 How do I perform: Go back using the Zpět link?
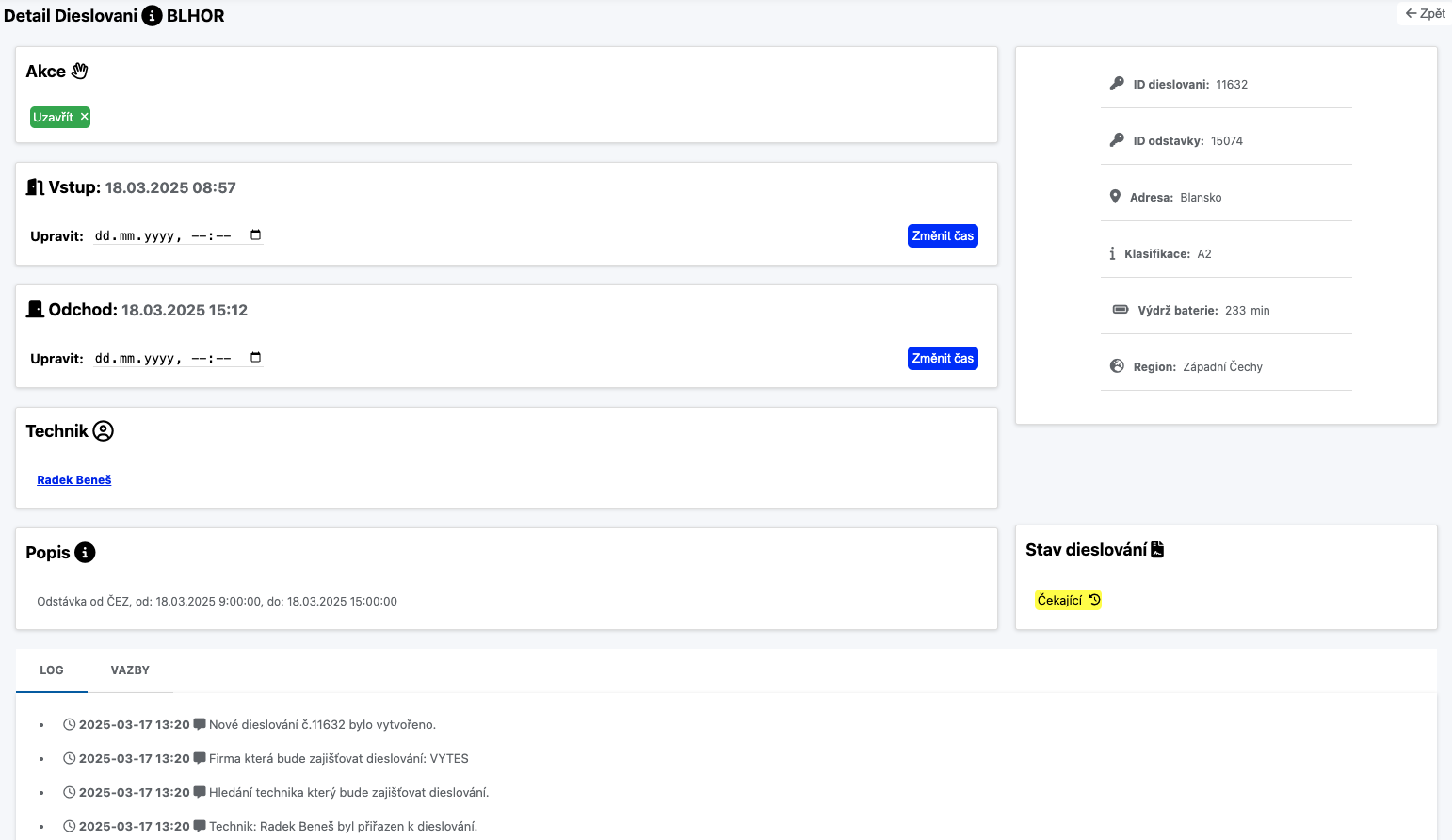[1425, 14]
